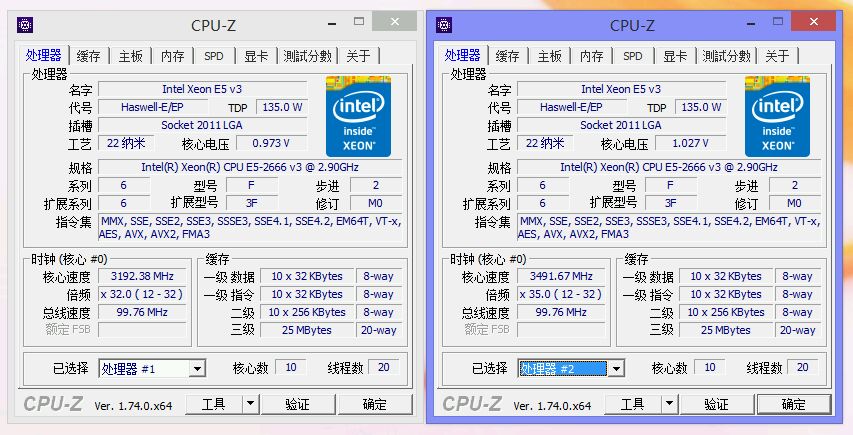Image resolution: width=853 pixels, height=435 pixels.
Task: Switch to 主板 tab in the right window
Action: click(549, 56)
